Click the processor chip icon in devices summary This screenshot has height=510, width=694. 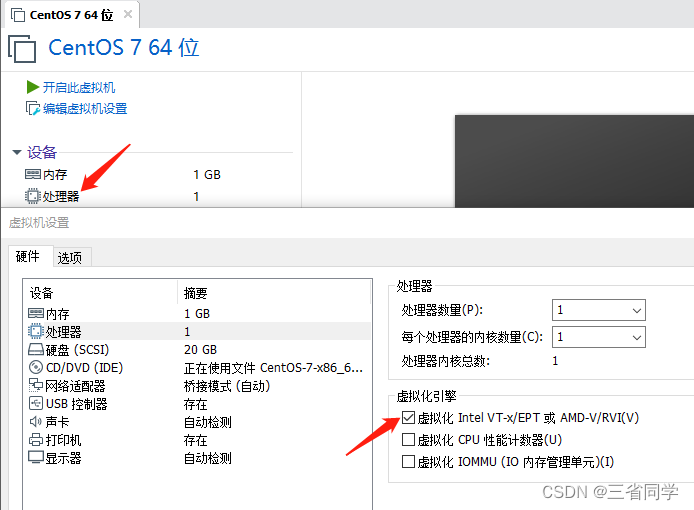33,196
